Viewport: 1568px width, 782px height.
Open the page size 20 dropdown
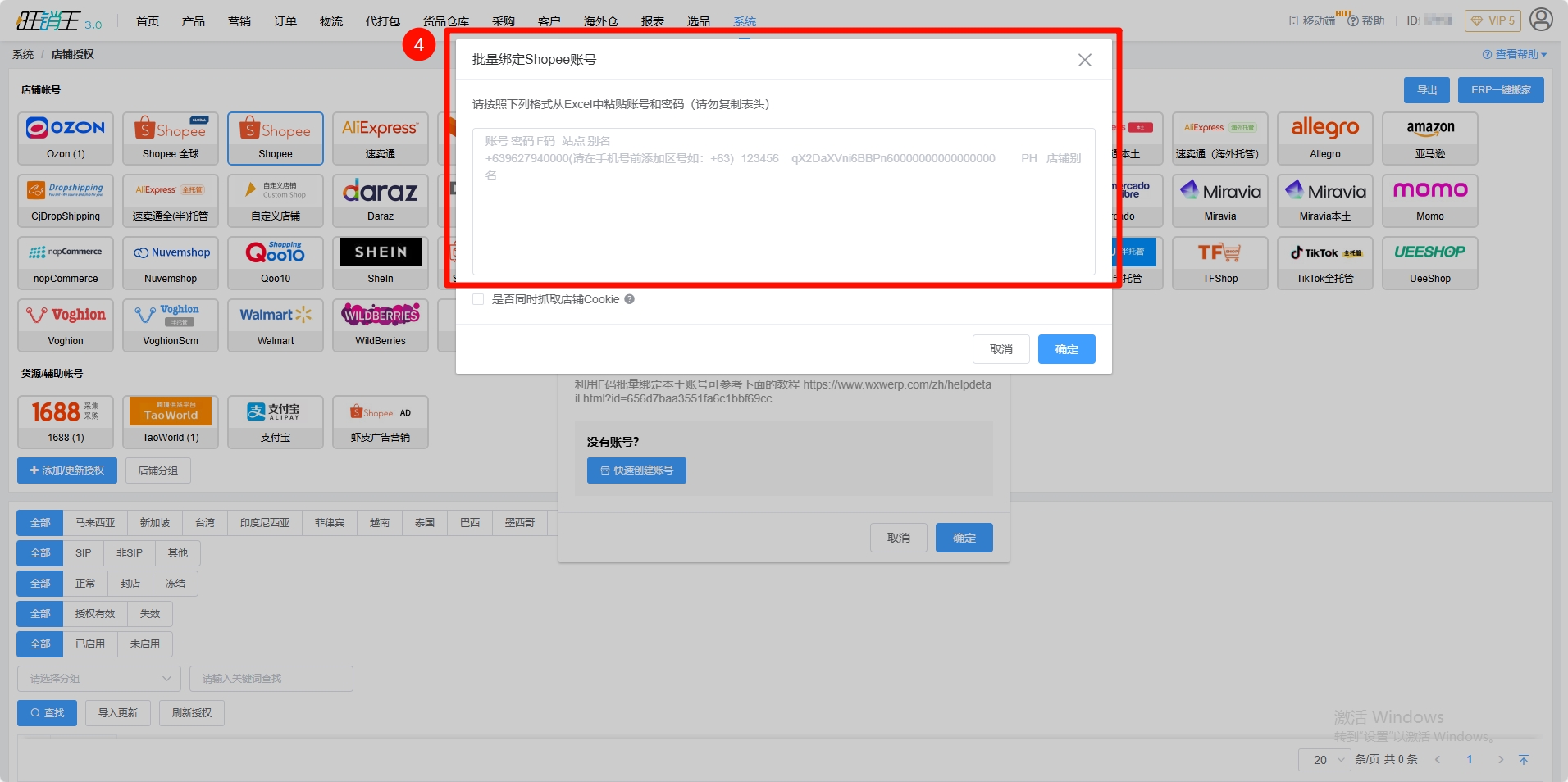point(1324,760)
